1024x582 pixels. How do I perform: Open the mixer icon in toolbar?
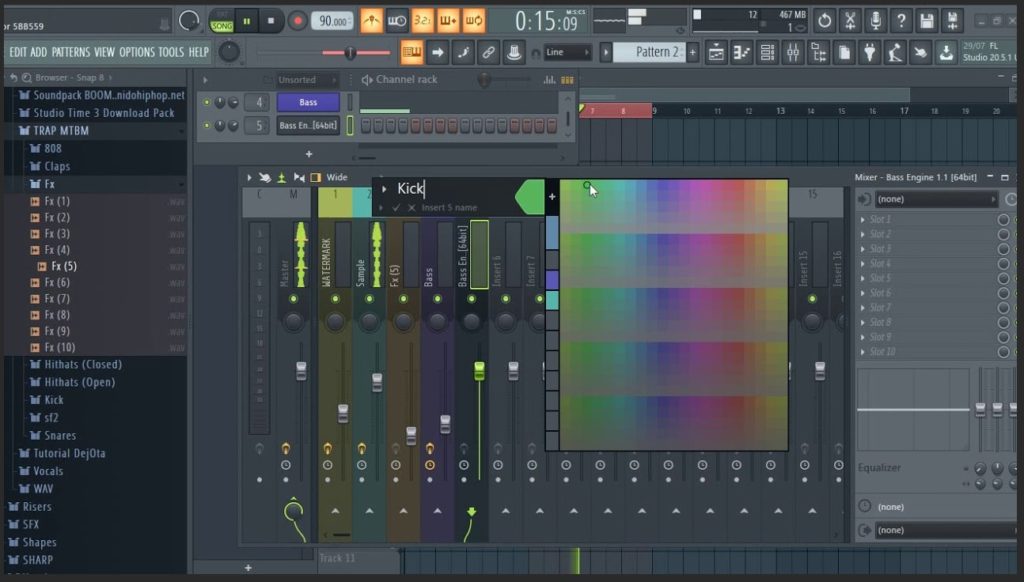793,52
